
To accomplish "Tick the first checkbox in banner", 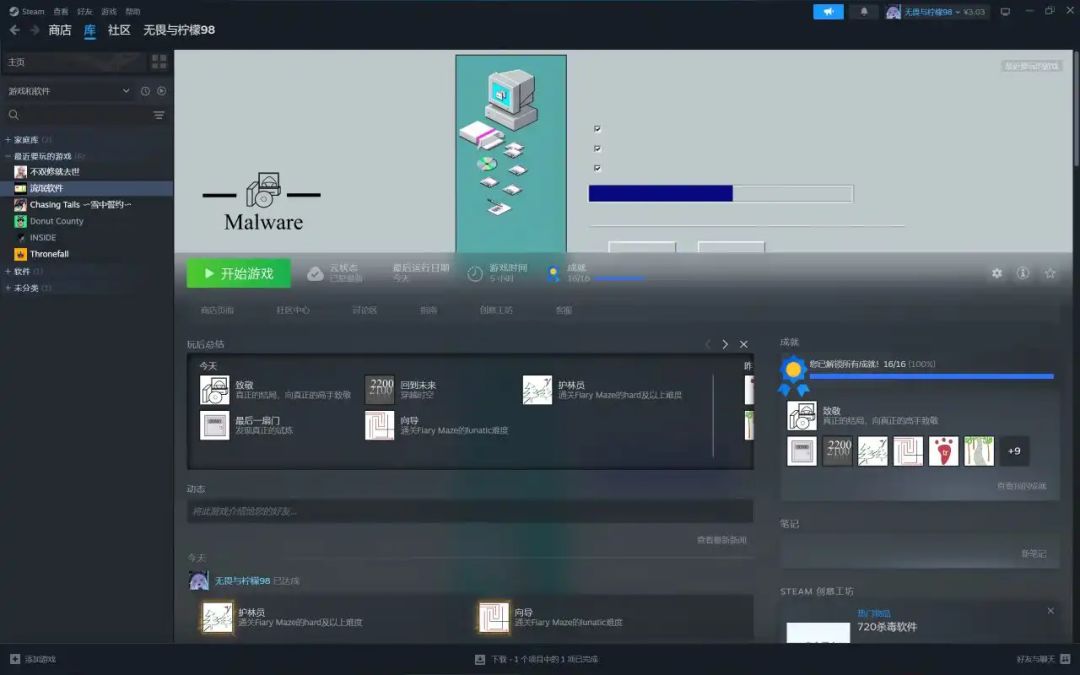I will point(597,129).
